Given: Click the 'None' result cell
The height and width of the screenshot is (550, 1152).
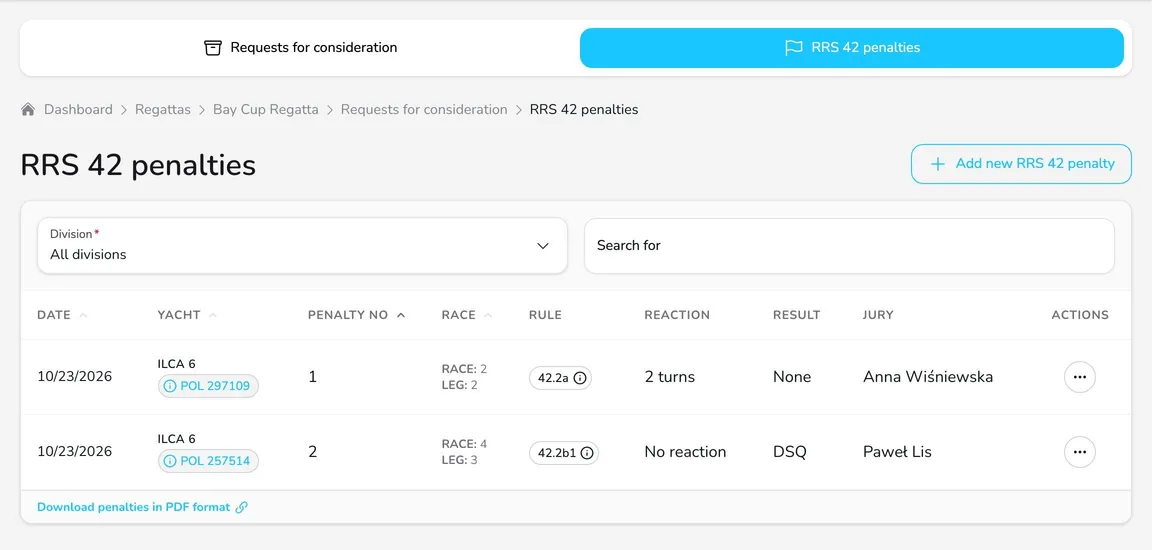Looking at the screenshot, I should click(792, 377).
